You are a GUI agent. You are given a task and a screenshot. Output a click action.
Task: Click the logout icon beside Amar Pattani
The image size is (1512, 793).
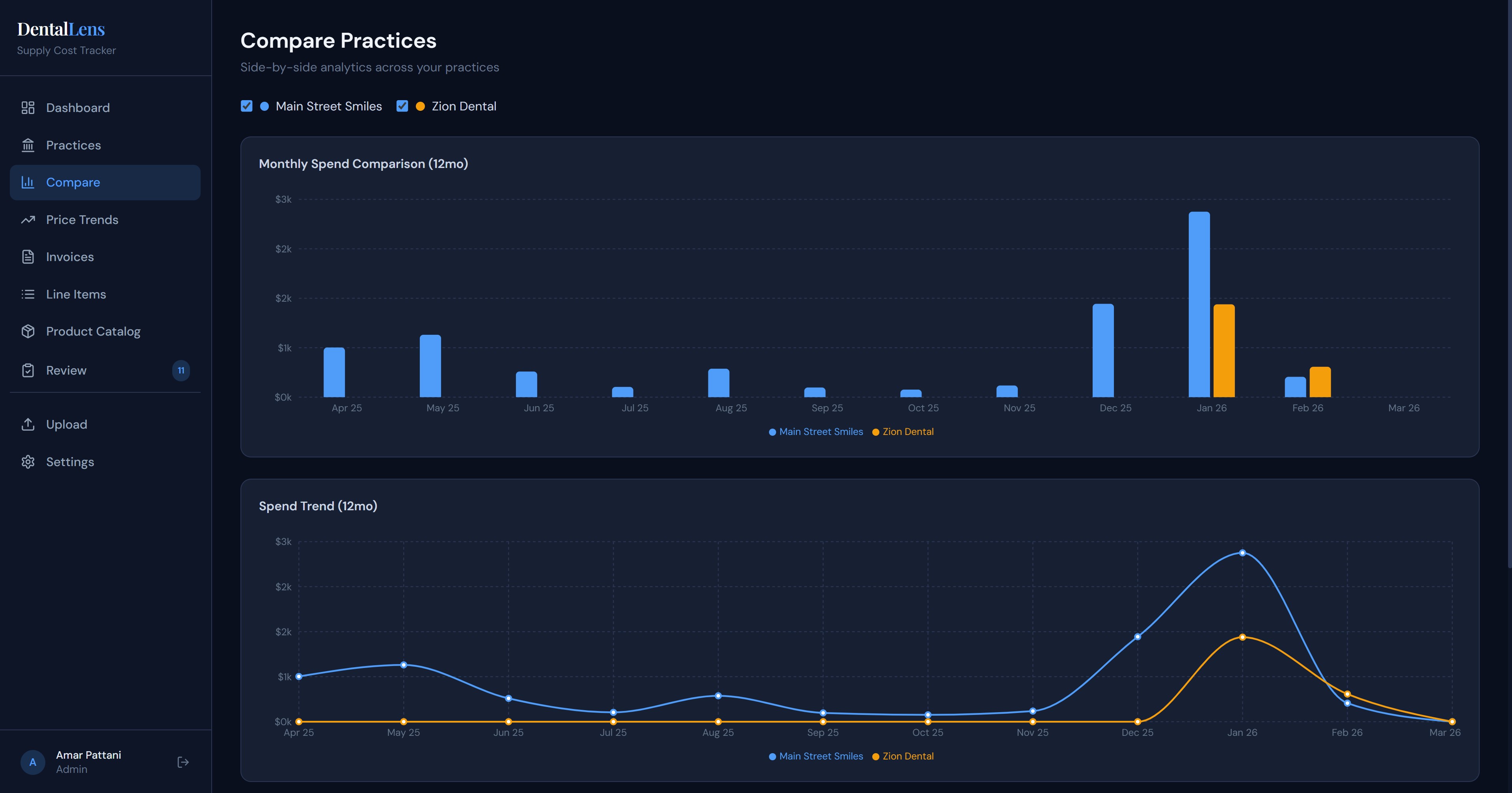(x=182, y=762)
